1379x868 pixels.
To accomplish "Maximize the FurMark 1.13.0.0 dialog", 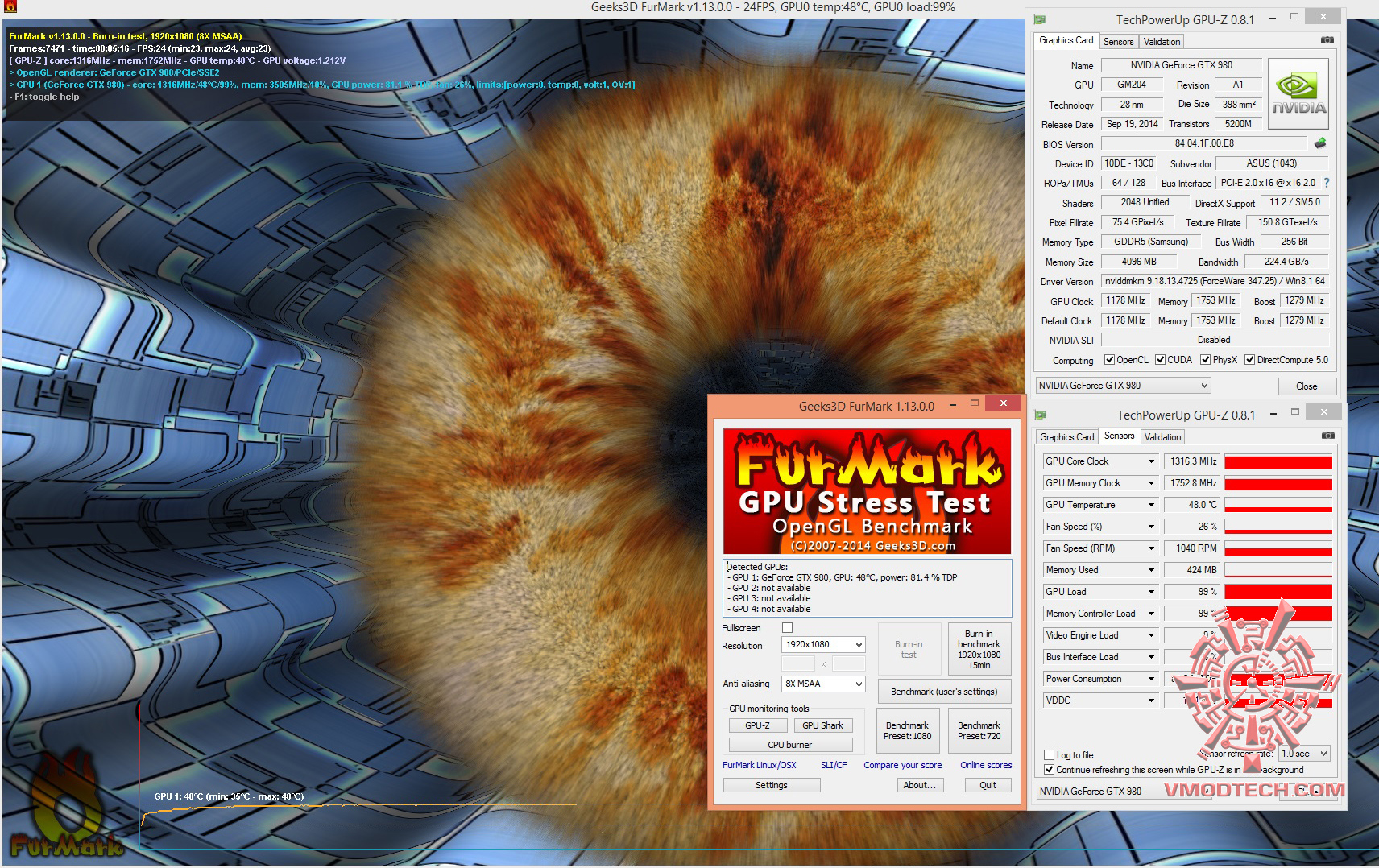I will tap(974, 403).
